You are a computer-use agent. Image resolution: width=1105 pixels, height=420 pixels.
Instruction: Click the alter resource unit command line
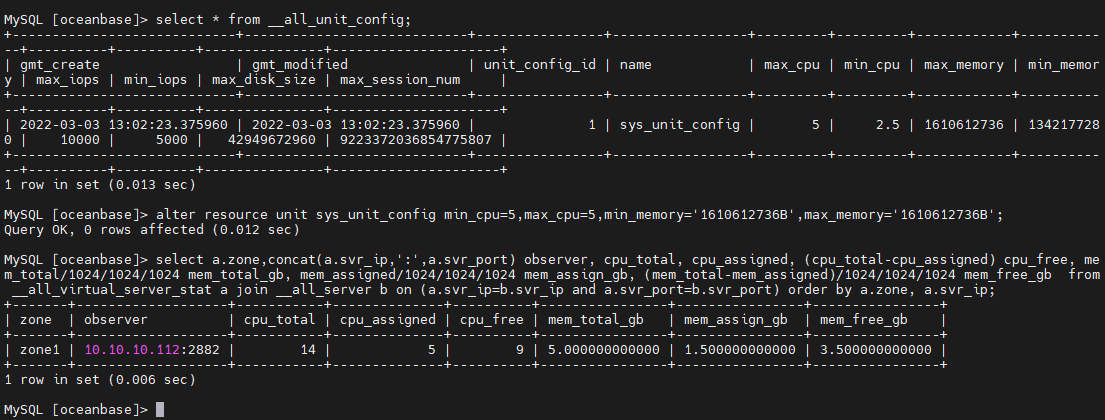[503, 214]
